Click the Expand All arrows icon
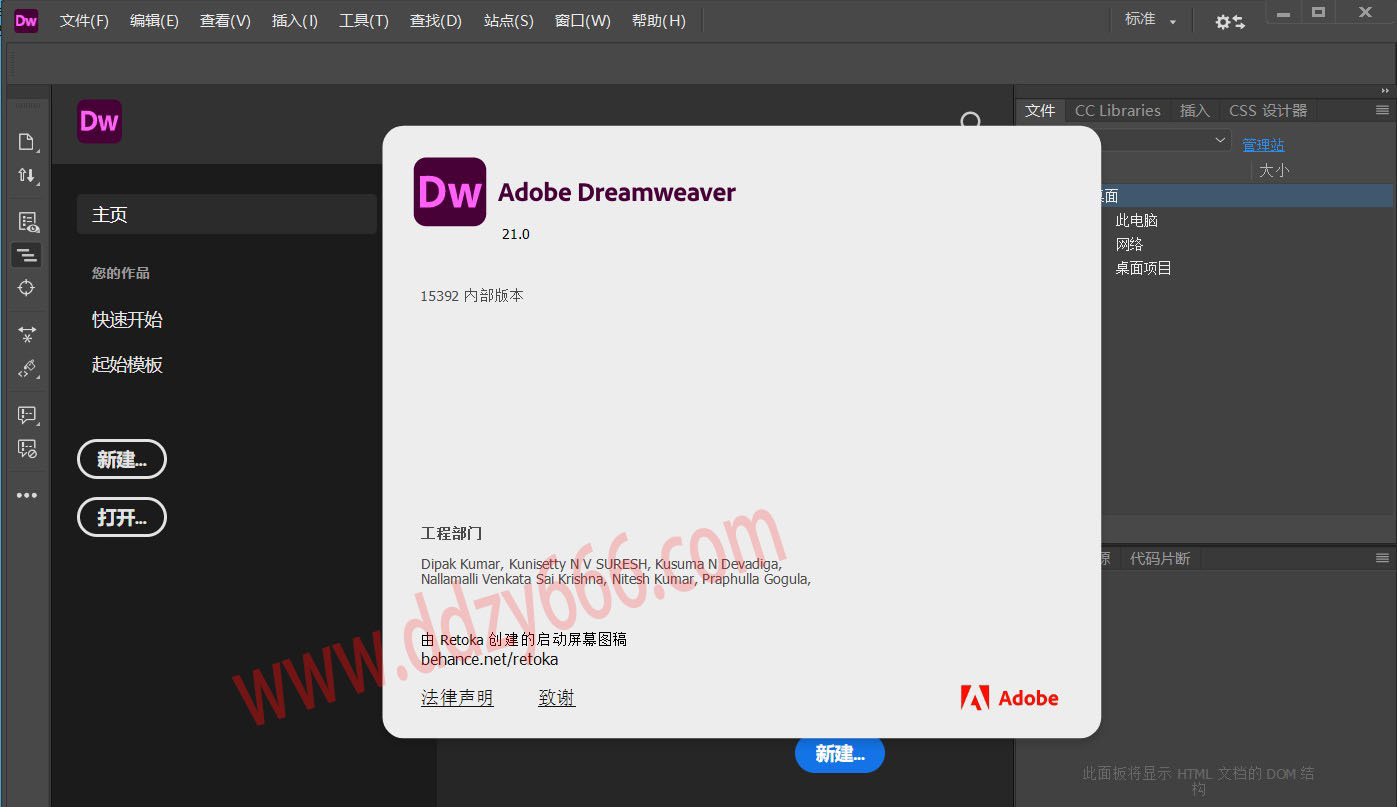The width and height of the screenshot is (1397, 807). tap(27, 334)
